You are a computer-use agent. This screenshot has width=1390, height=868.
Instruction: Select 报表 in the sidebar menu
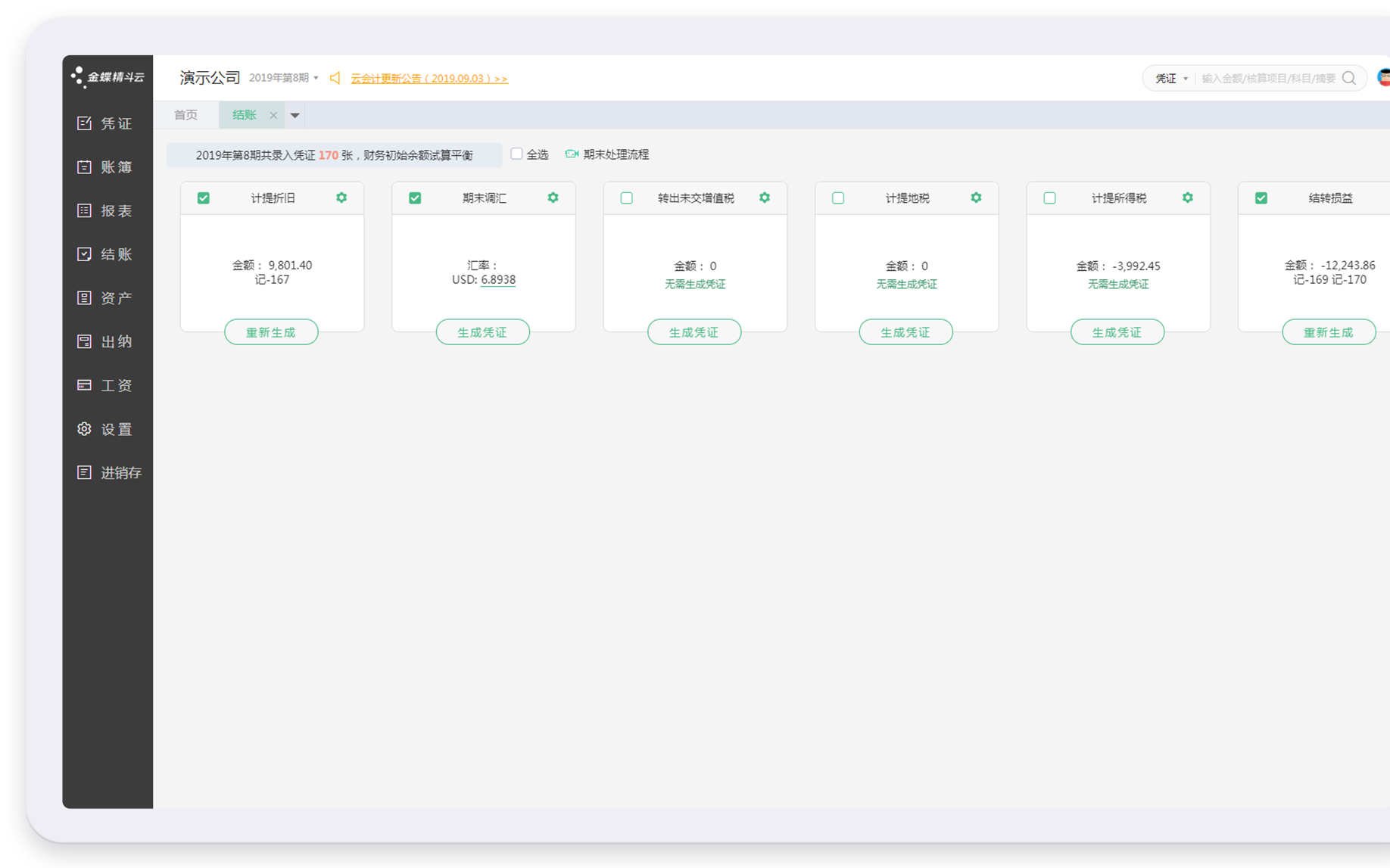(107, 211)
